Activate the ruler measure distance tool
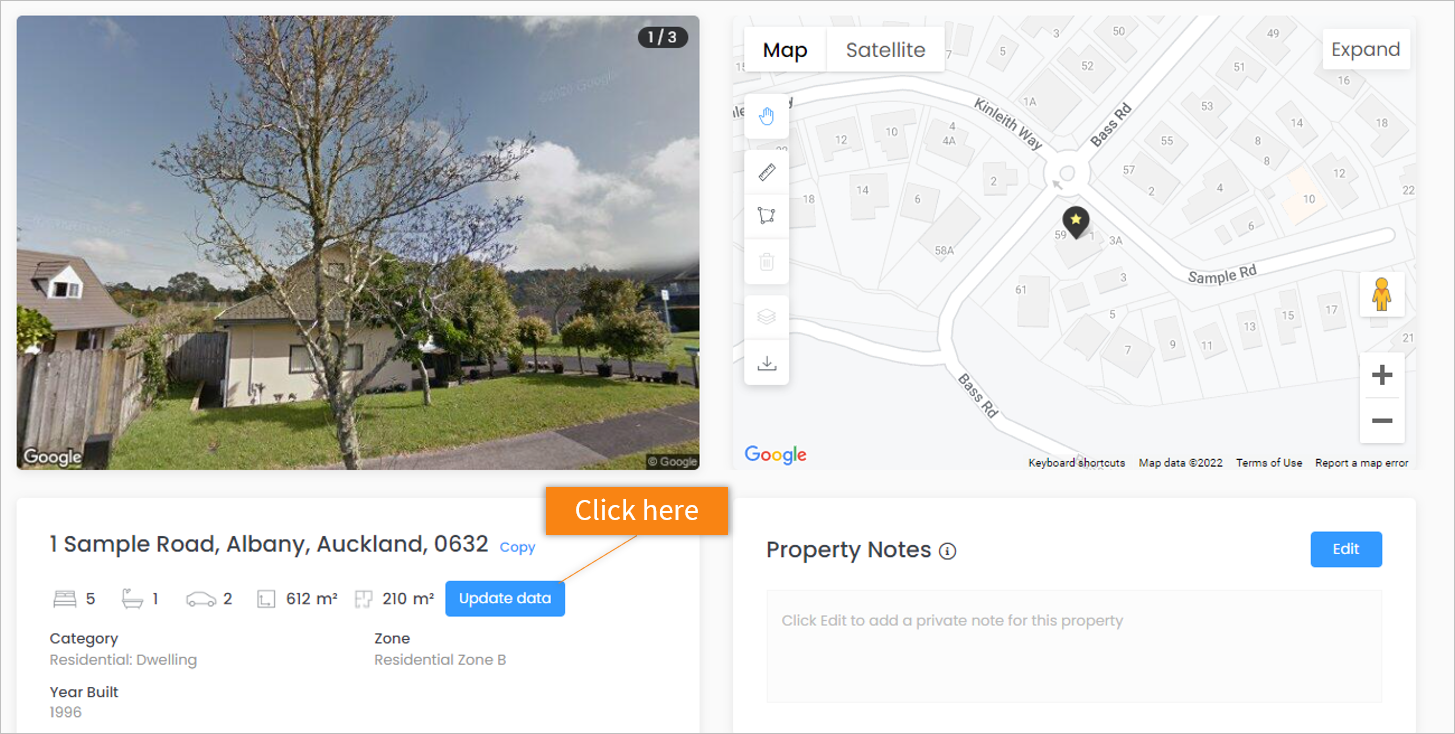The width and height of the screenshot is (1455, 734). [x=767, y=173]
